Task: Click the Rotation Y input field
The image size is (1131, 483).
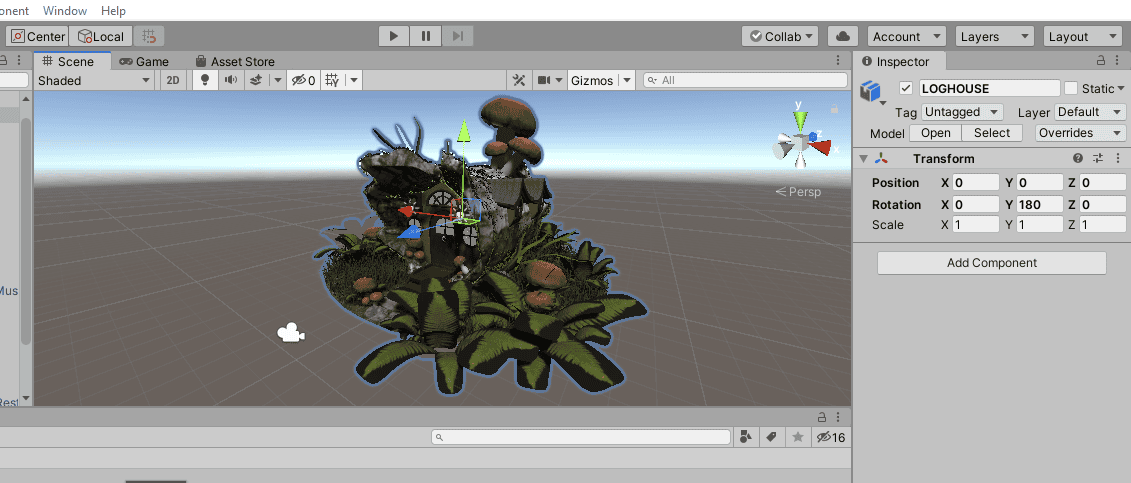Action: pyautogui.click(x=1038, y=204)
